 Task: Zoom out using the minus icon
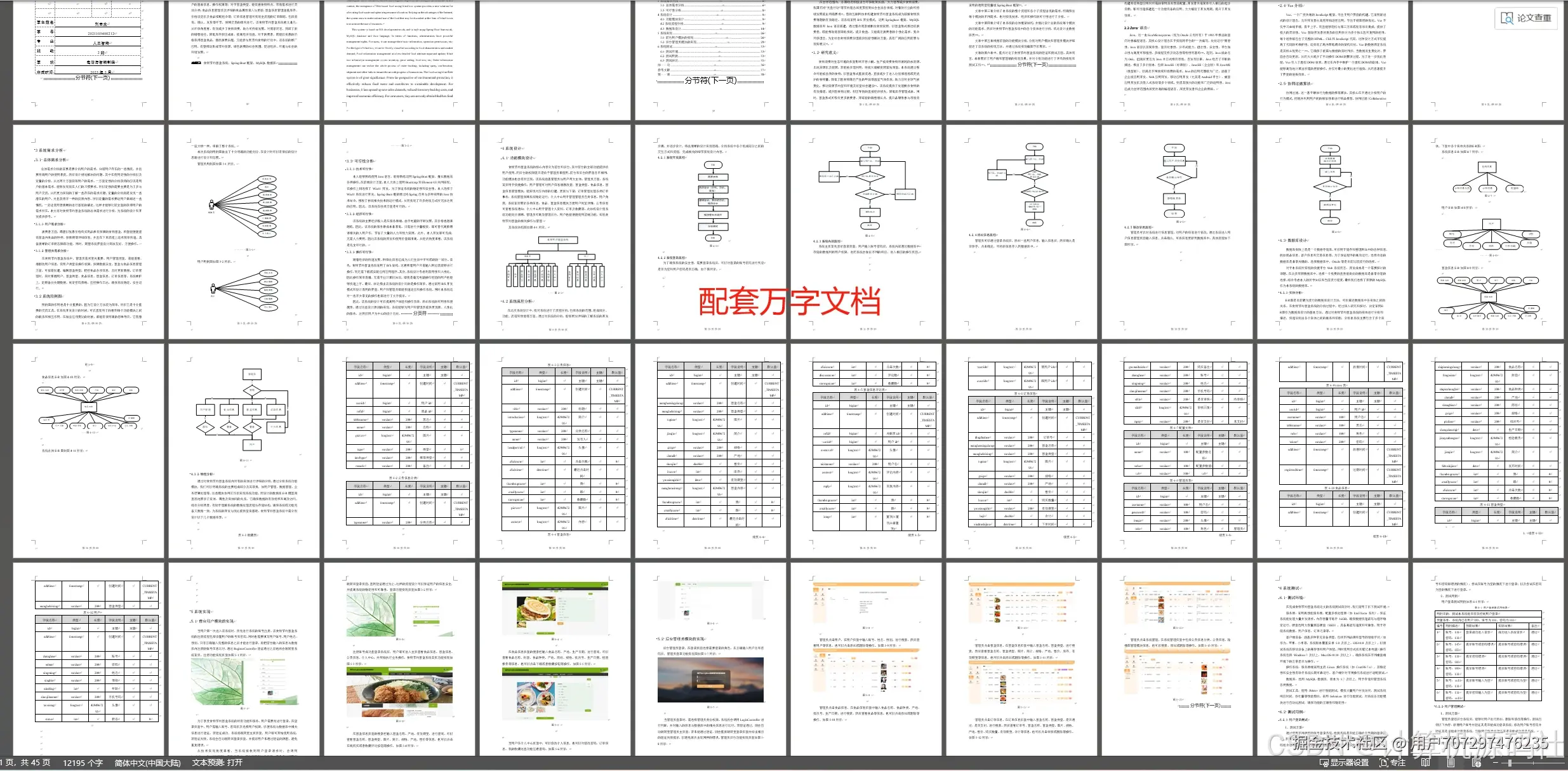pyautogui.click(x=1496, y=762)
